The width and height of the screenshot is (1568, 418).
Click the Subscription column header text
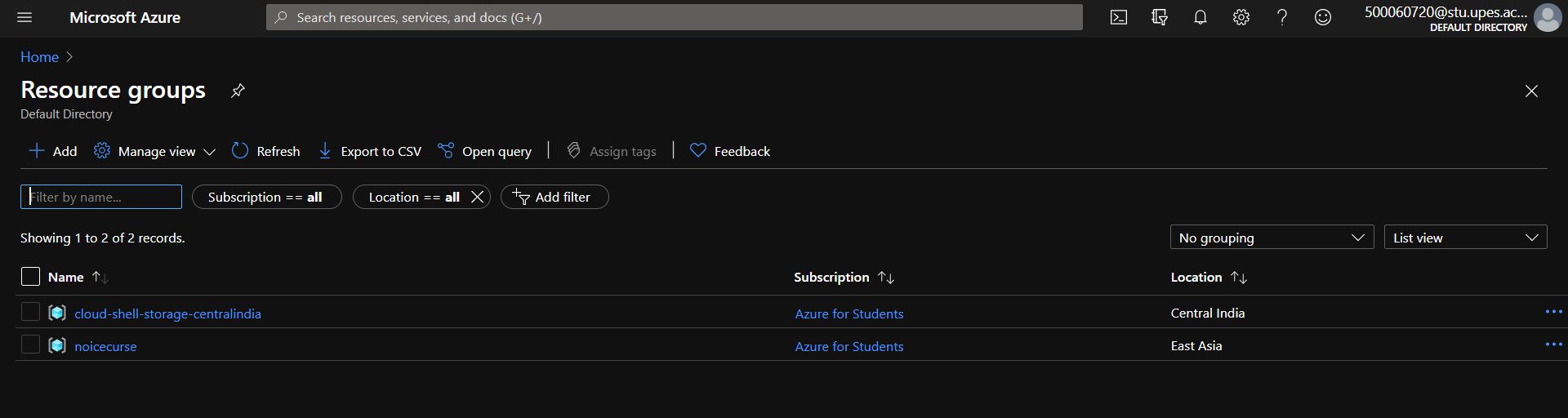pyautogui.click(x=831, y=278)
